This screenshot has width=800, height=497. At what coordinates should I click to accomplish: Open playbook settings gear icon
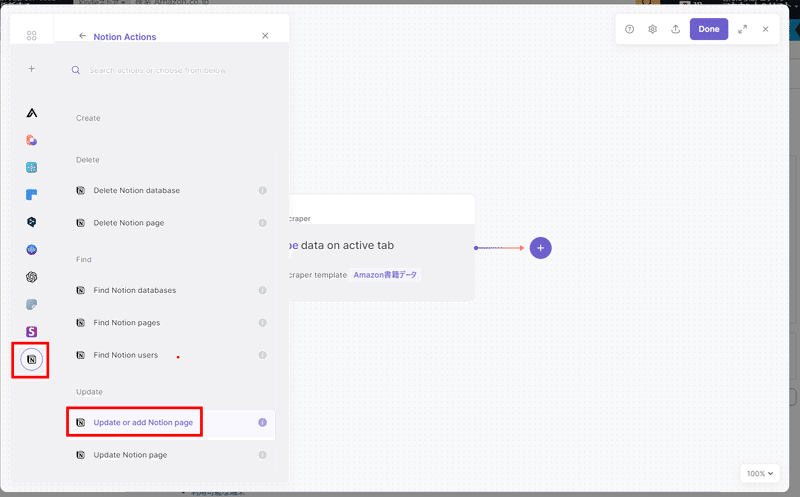(x=653, y=29)
